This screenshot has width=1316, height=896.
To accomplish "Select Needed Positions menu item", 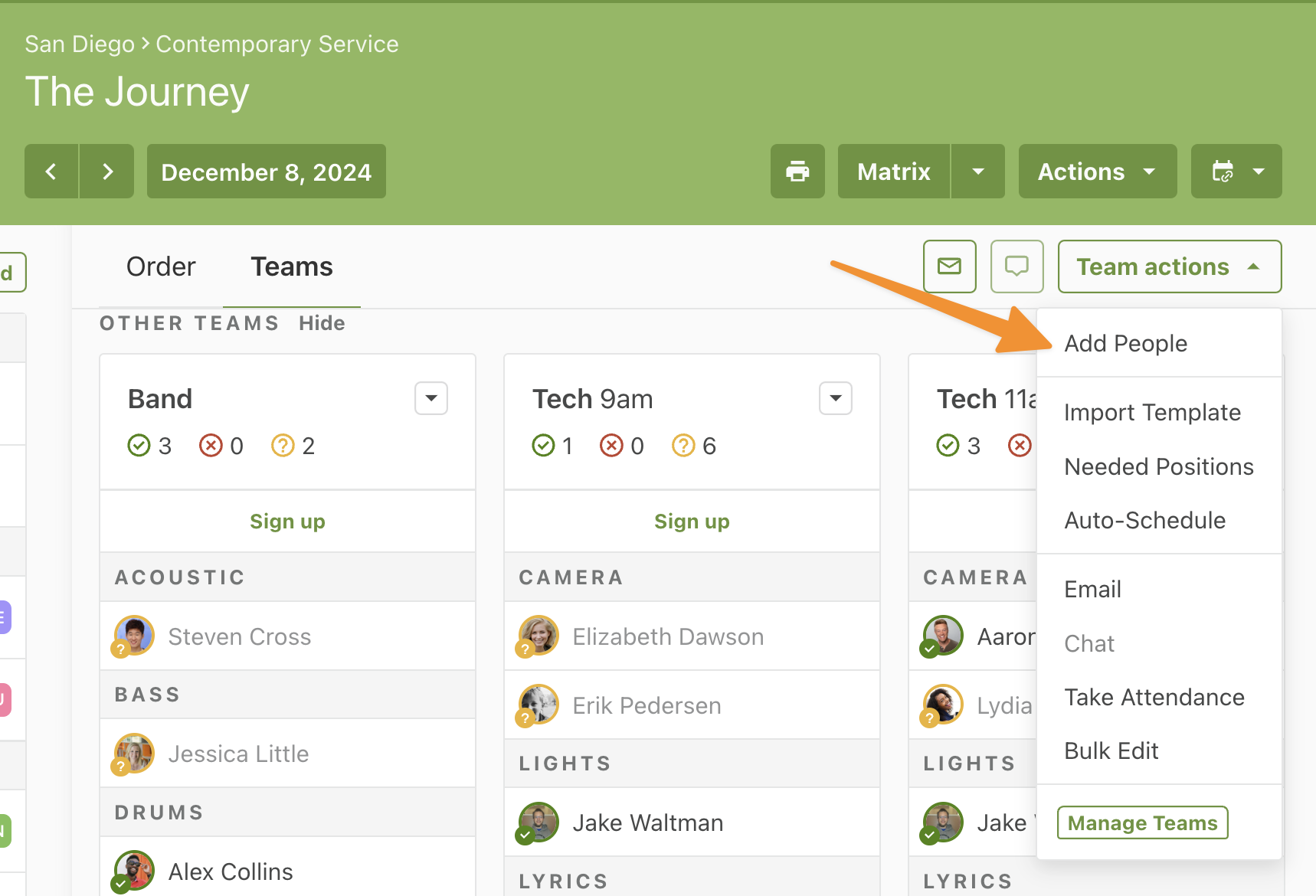I will [x=1159, y=467].
